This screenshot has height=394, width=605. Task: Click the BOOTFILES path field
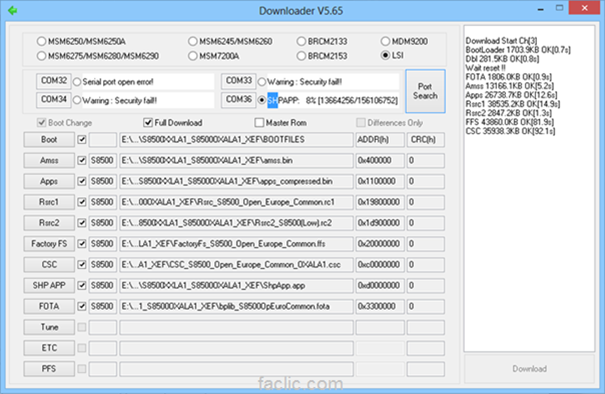[236, 140]
